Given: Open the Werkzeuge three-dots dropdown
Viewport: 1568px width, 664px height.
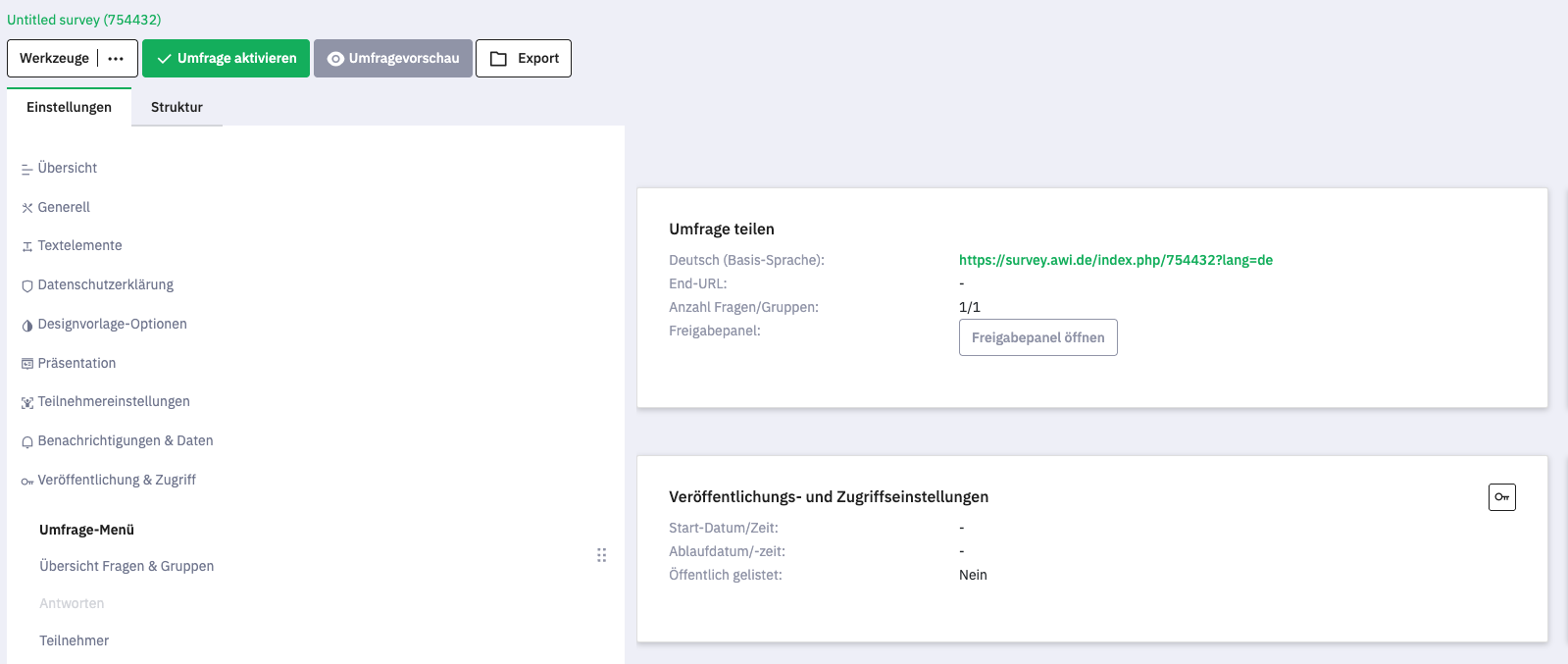Looking at the screenshot, I should [x=116, y=59].
